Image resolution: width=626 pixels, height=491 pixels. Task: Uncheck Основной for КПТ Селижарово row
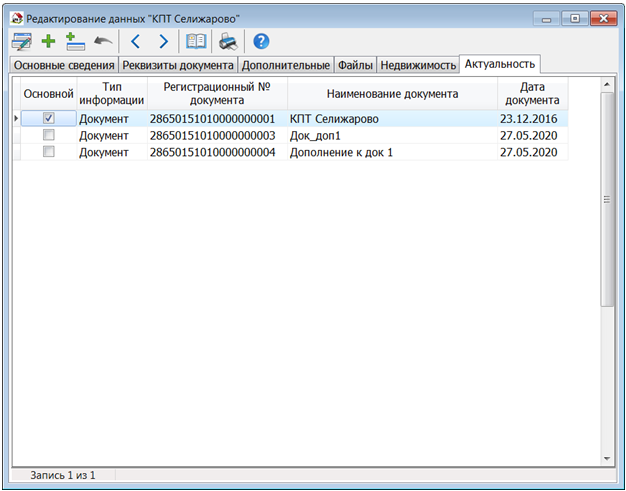click(48, 118)
